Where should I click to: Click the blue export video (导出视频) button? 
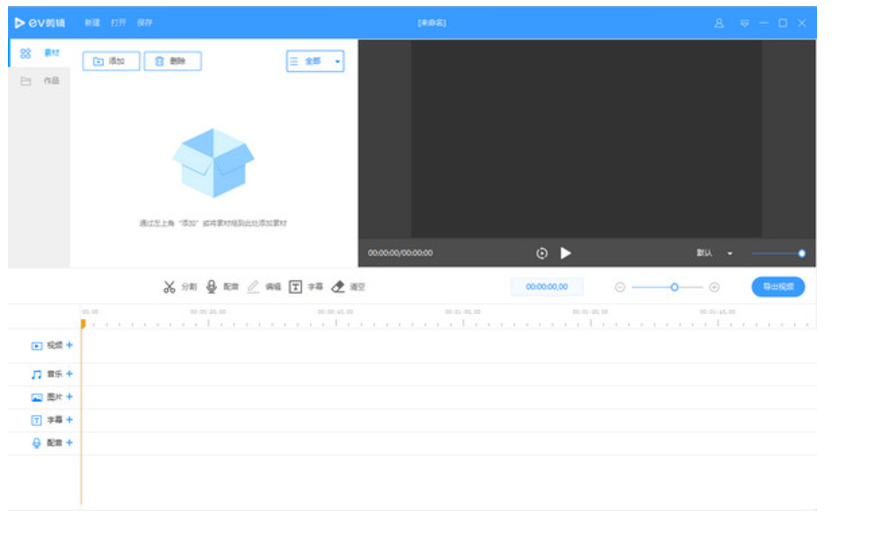778,287
